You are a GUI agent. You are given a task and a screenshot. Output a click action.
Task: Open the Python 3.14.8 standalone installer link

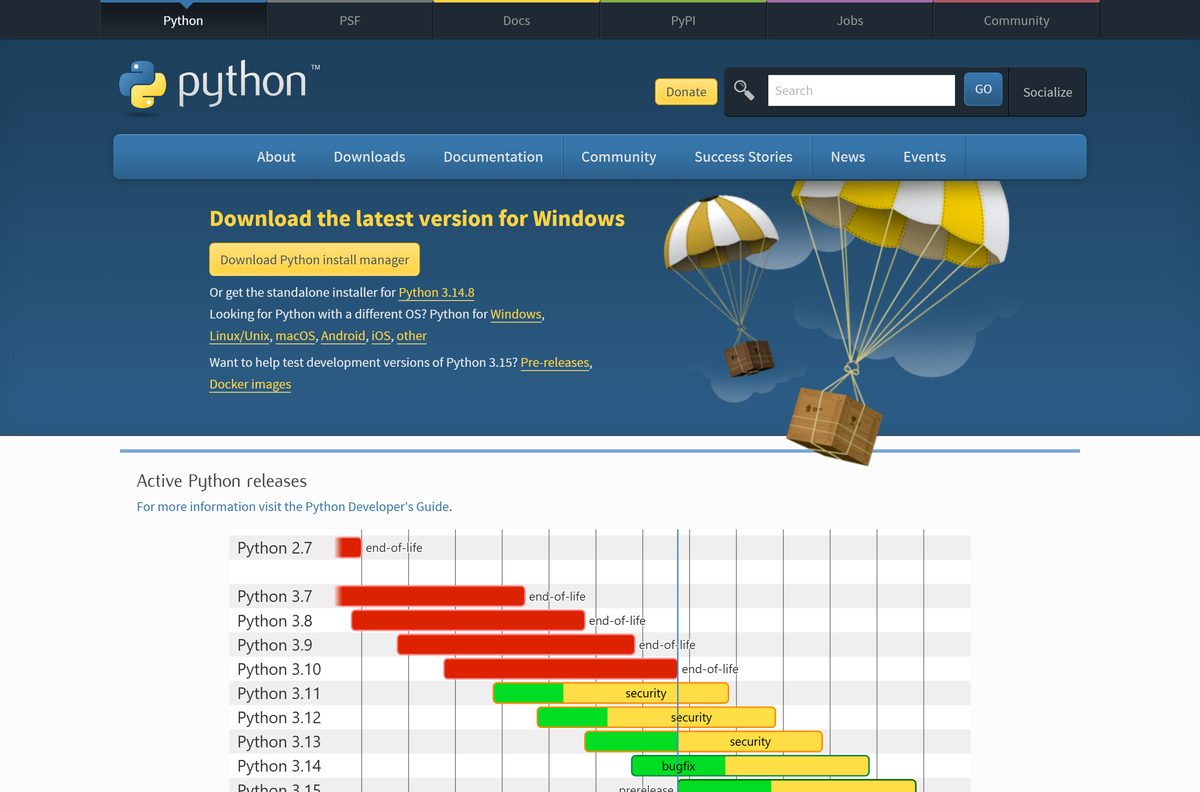436,293
